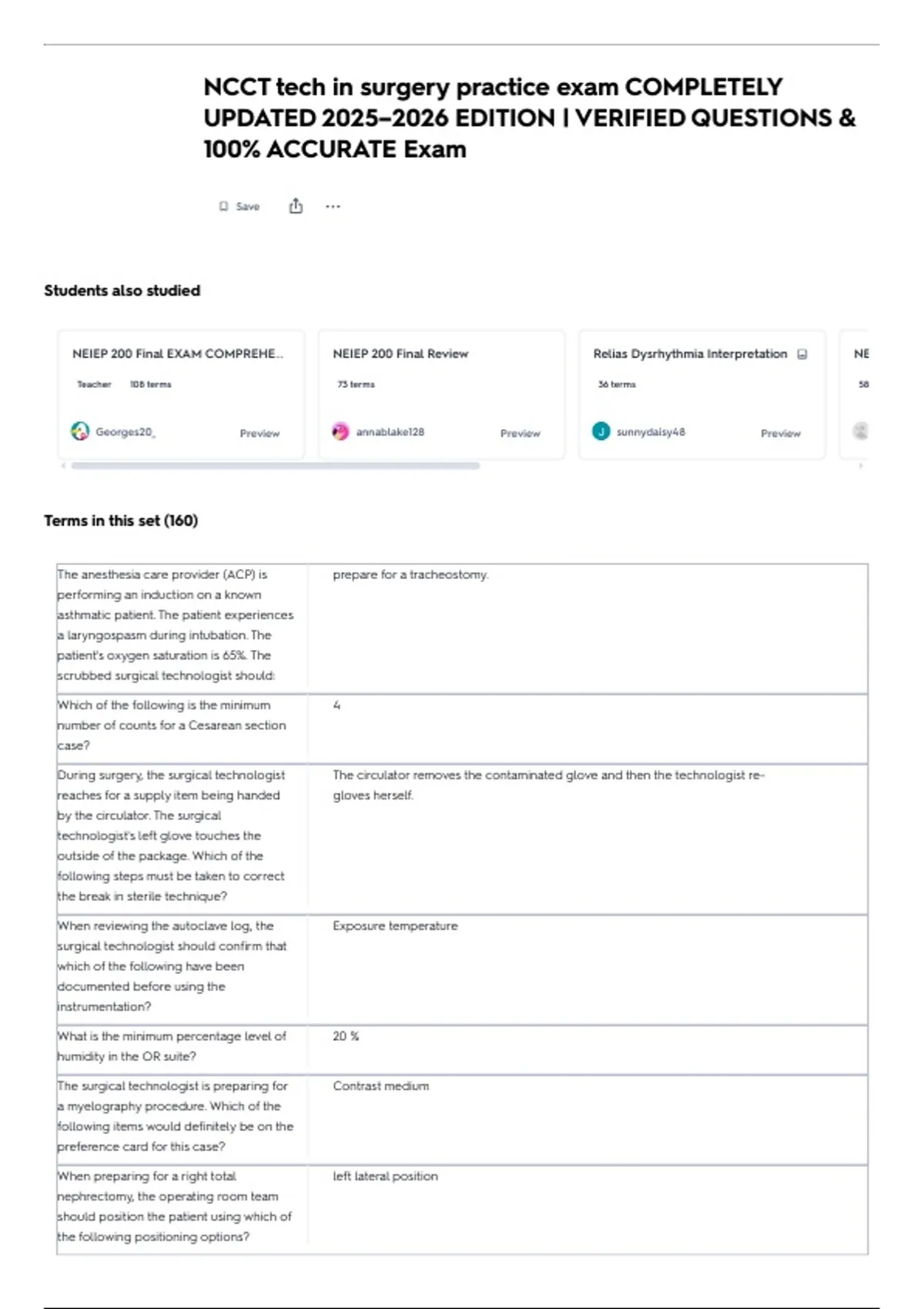Open Relias Dysrhythmia Interpretation card title
This screenshot has width=924, height=1309.
click(690, 354)
